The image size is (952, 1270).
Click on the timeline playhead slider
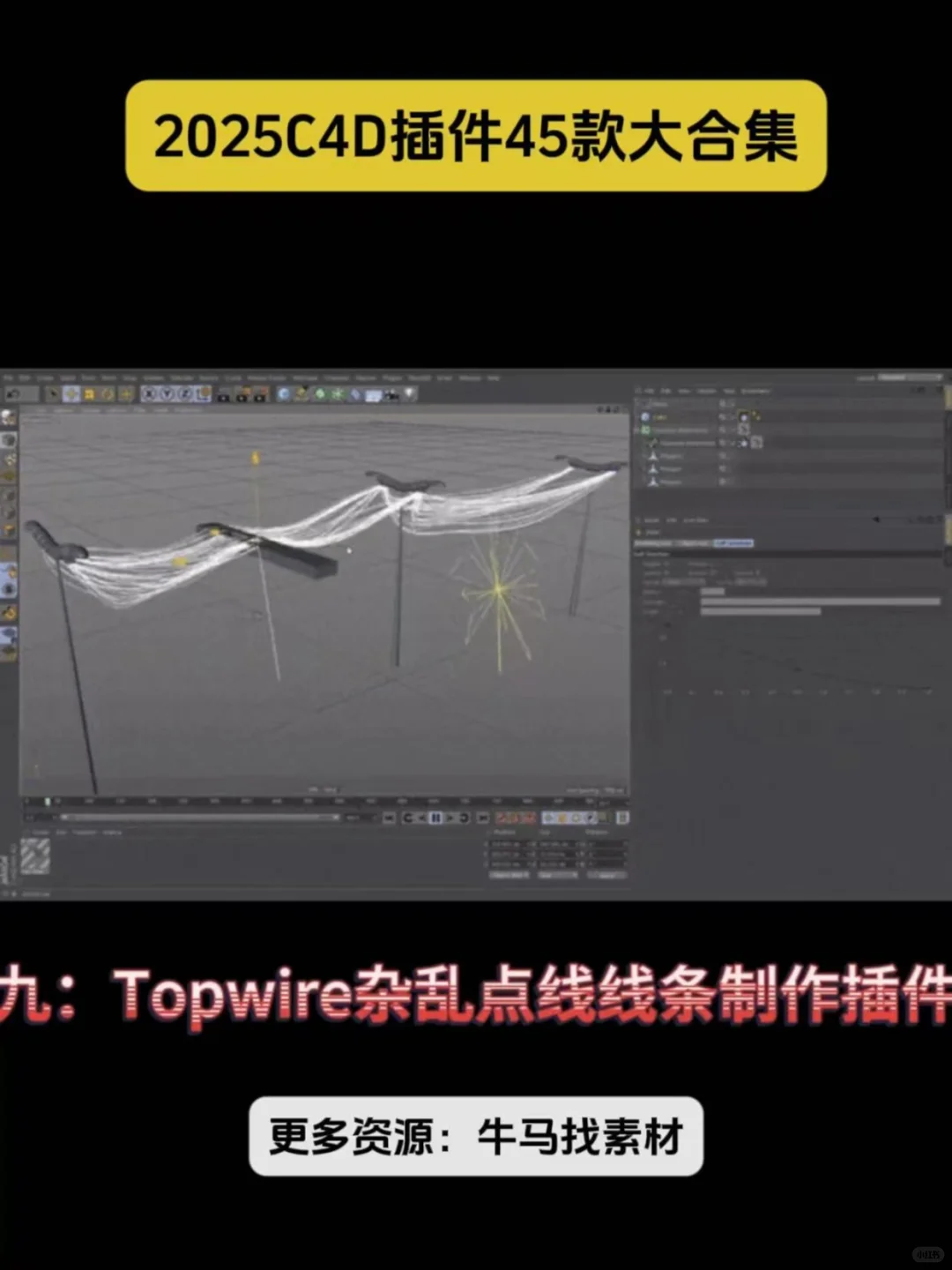46,801
